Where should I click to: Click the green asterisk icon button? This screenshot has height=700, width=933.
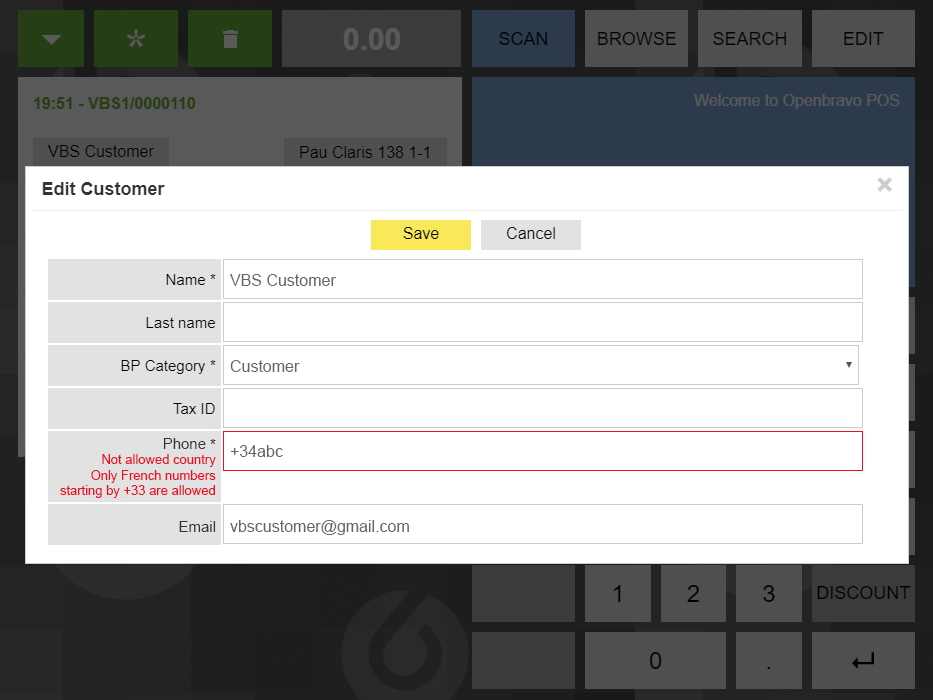click(x=136, y=39)
